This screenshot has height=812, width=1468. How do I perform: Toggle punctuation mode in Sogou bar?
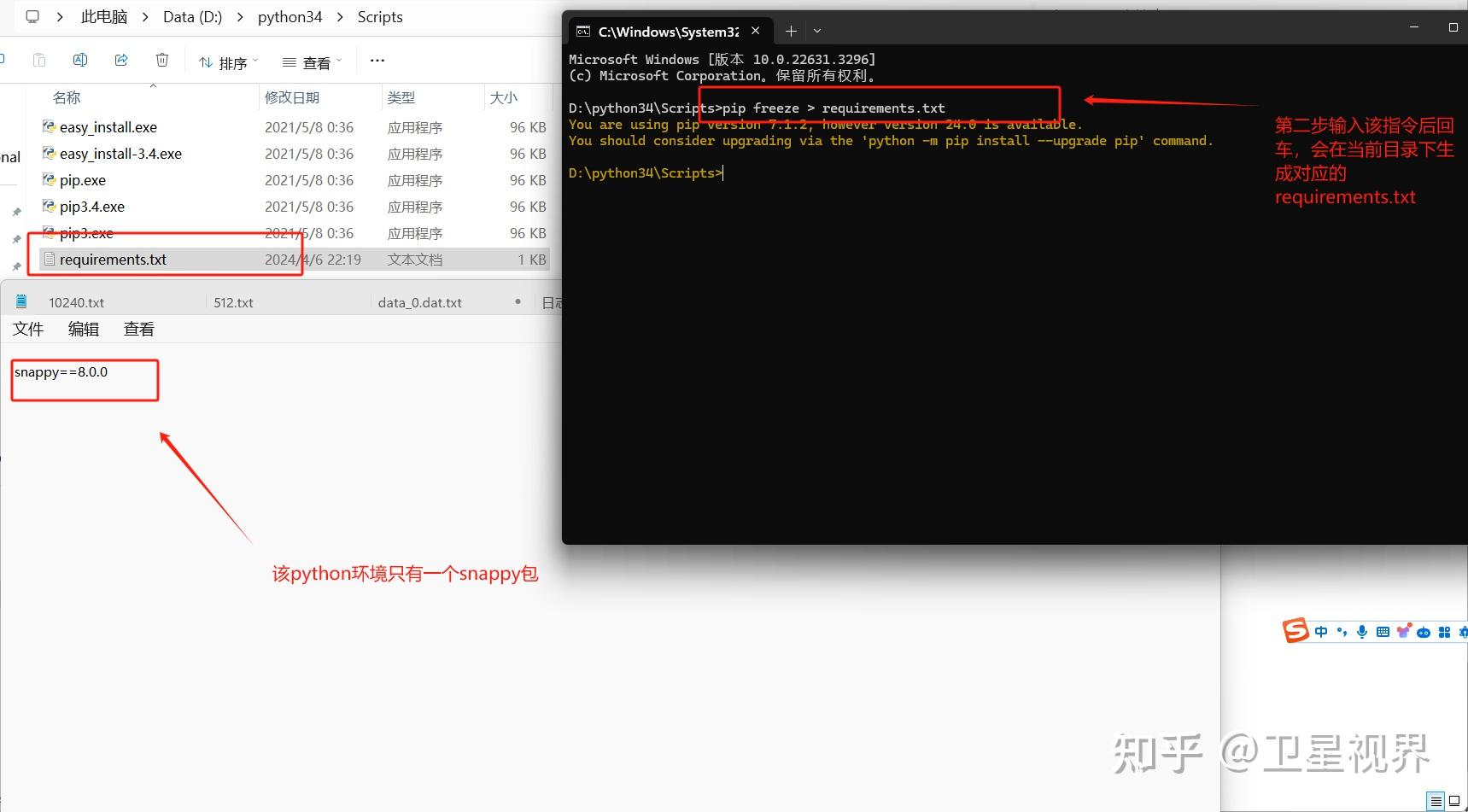[1341, 632]
